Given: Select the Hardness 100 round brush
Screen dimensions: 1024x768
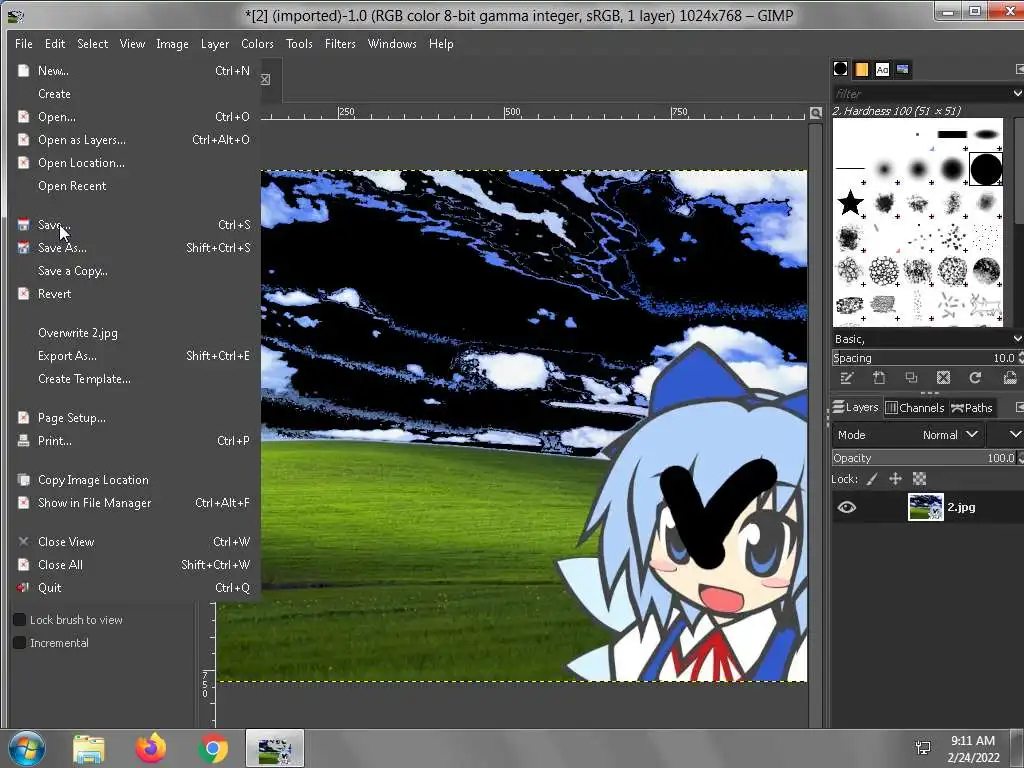Looking at the screenshot, I should click(x=985, y=169).
